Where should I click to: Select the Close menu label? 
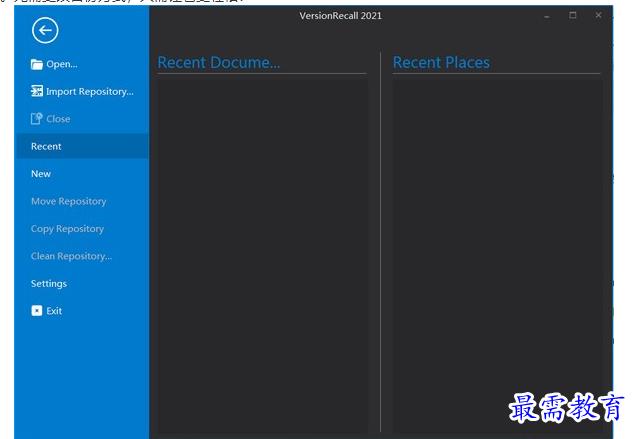(x=58, y=119)
